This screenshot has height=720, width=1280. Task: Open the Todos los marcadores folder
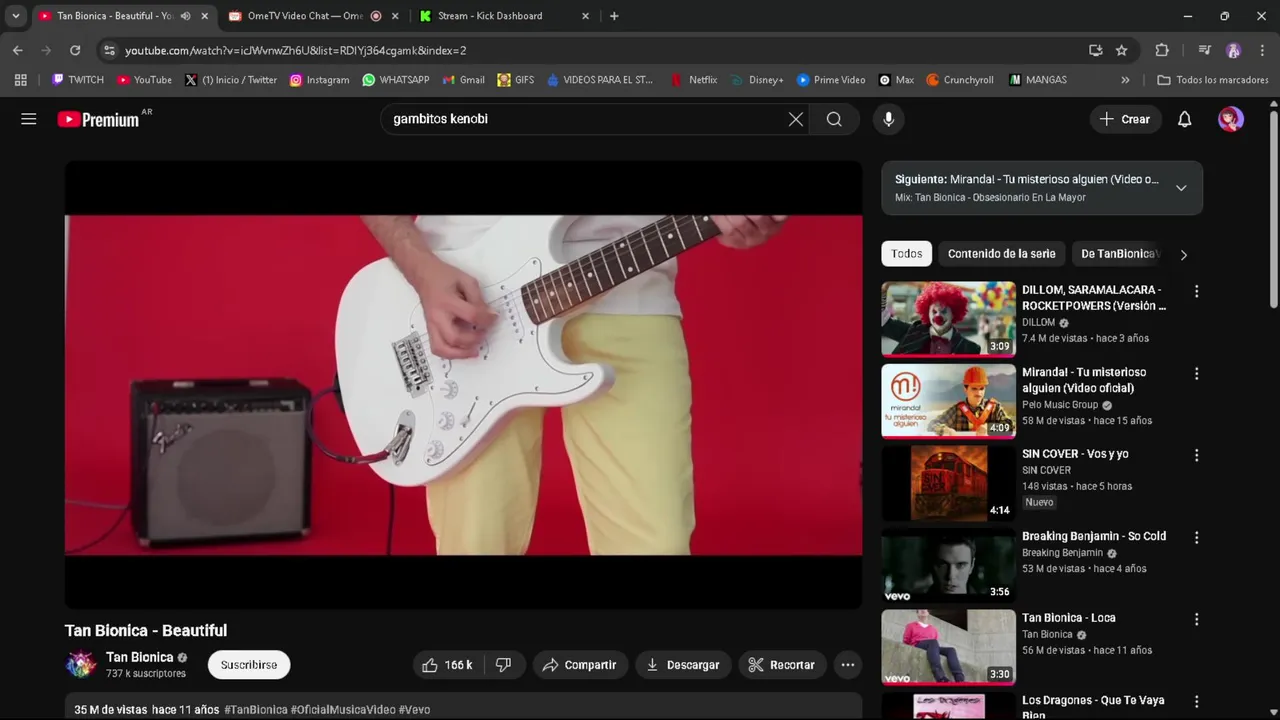coord(1213,80)
